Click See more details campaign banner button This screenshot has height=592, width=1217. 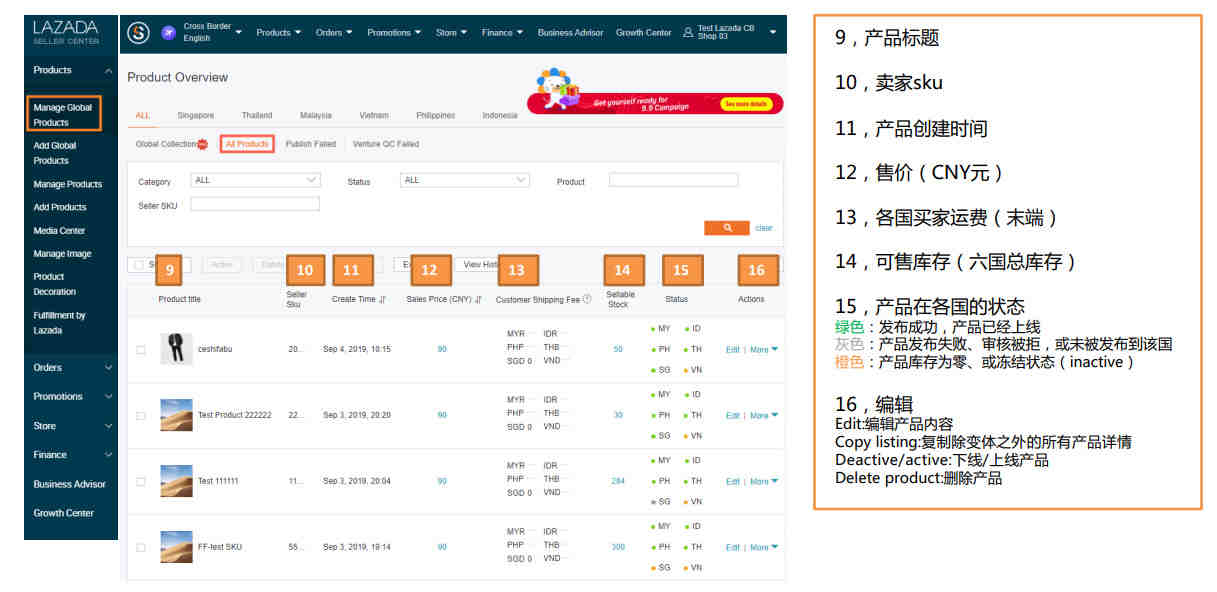click(x=748, y=103)
